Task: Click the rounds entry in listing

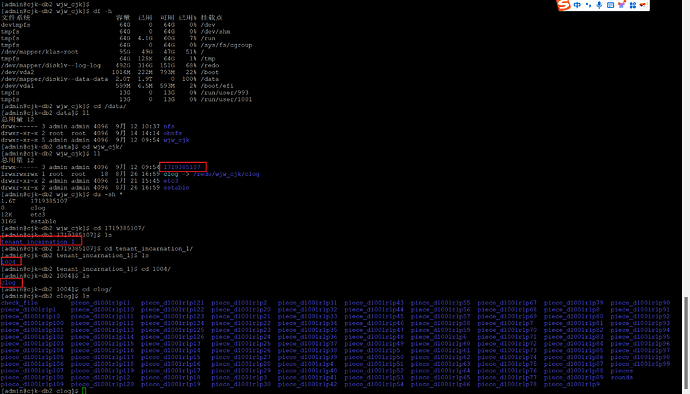Action: coord(622,377)
